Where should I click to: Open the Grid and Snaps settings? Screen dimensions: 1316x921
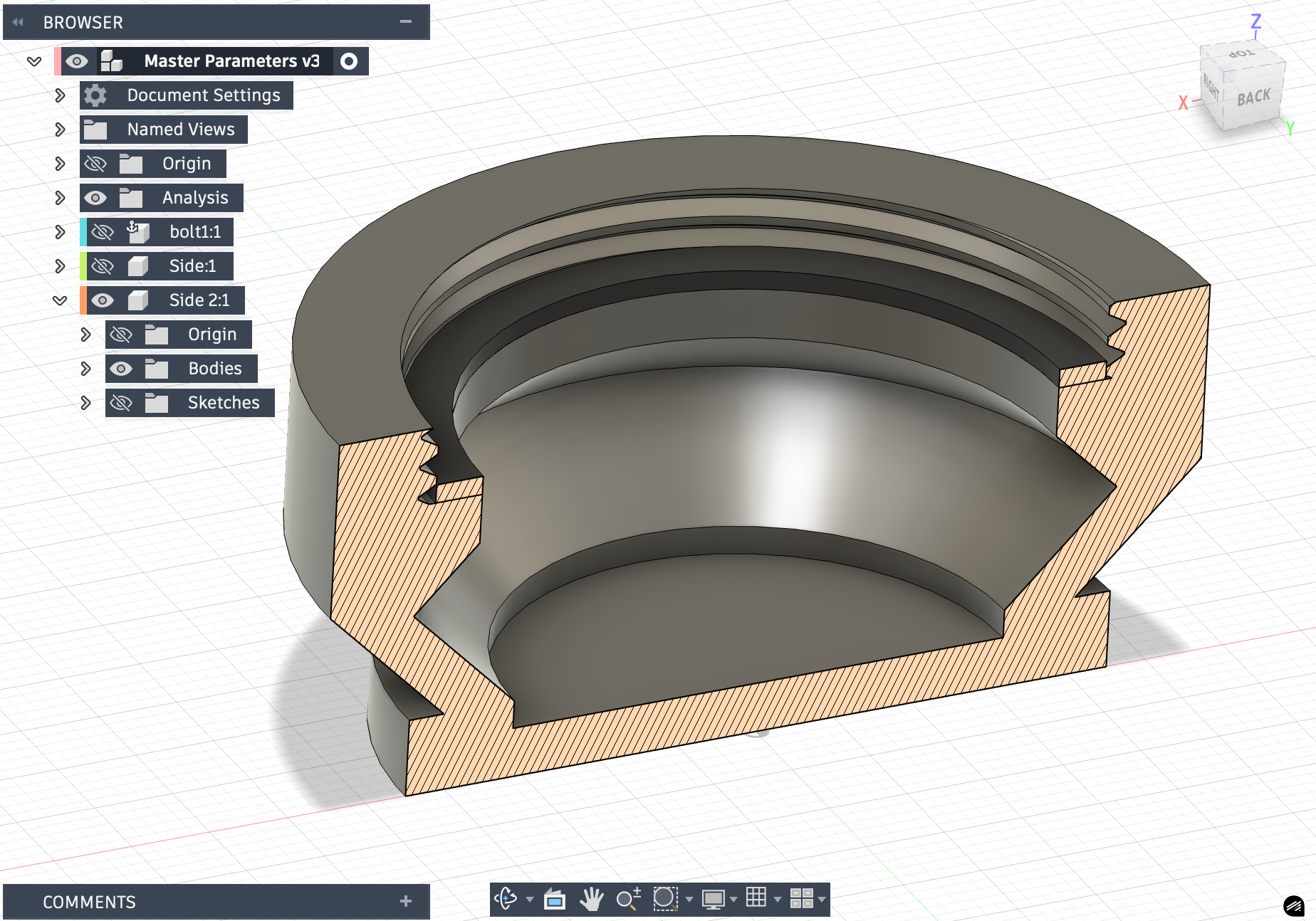coord(757,899)
